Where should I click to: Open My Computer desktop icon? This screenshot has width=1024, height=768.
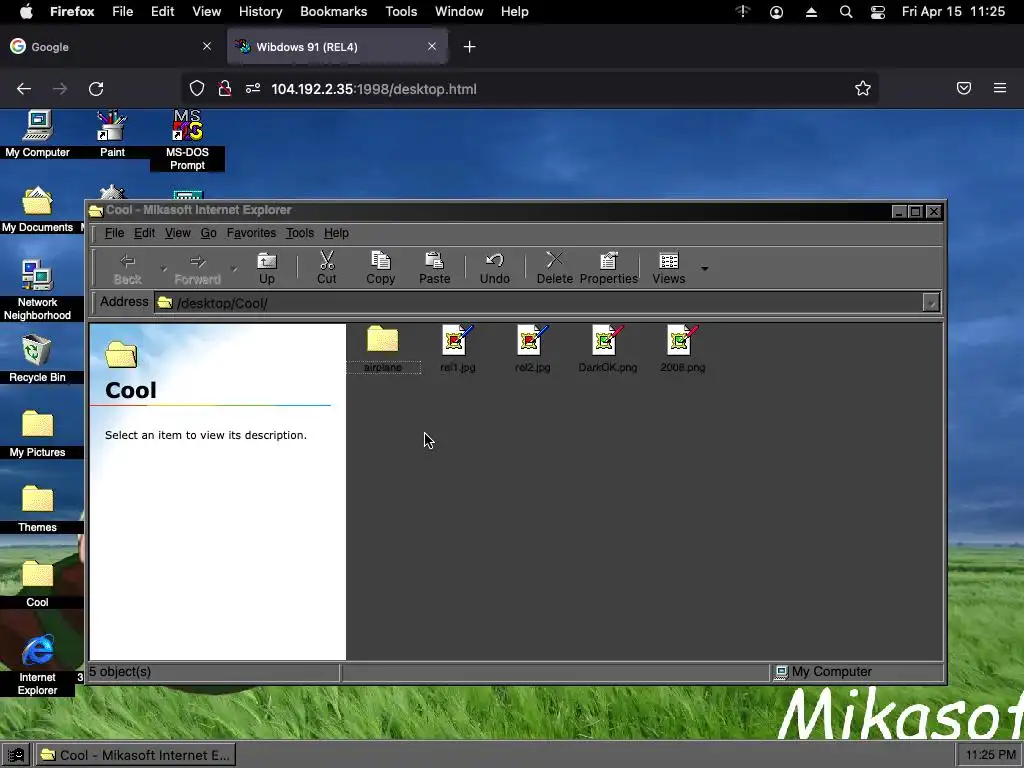click(x=37, y=134)
